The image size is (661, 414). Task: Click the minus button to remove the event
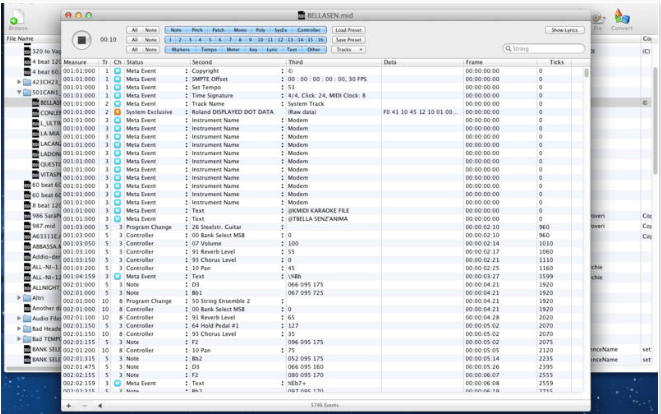[84, 406]
